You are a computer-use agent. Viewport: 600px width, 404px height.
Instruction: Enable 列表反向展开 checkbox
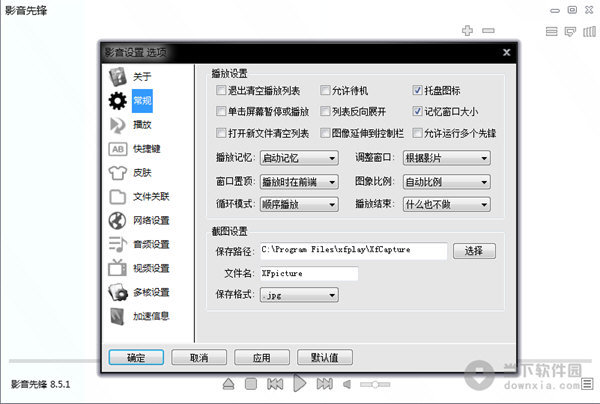click(x=325, y=111)
